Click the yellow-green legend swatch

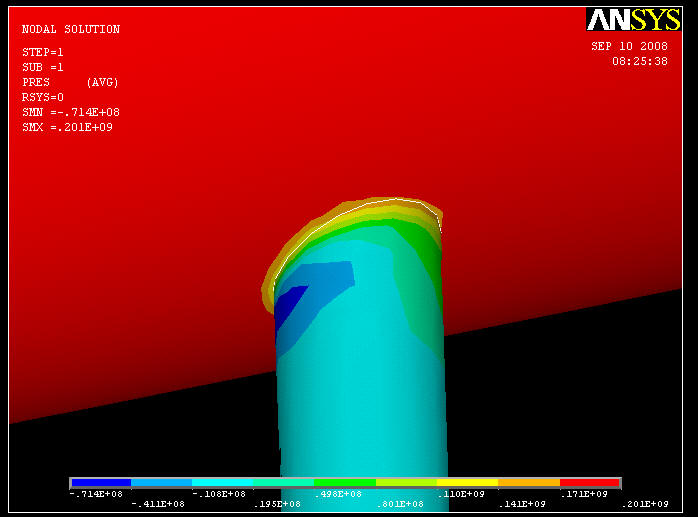[406, 483]
